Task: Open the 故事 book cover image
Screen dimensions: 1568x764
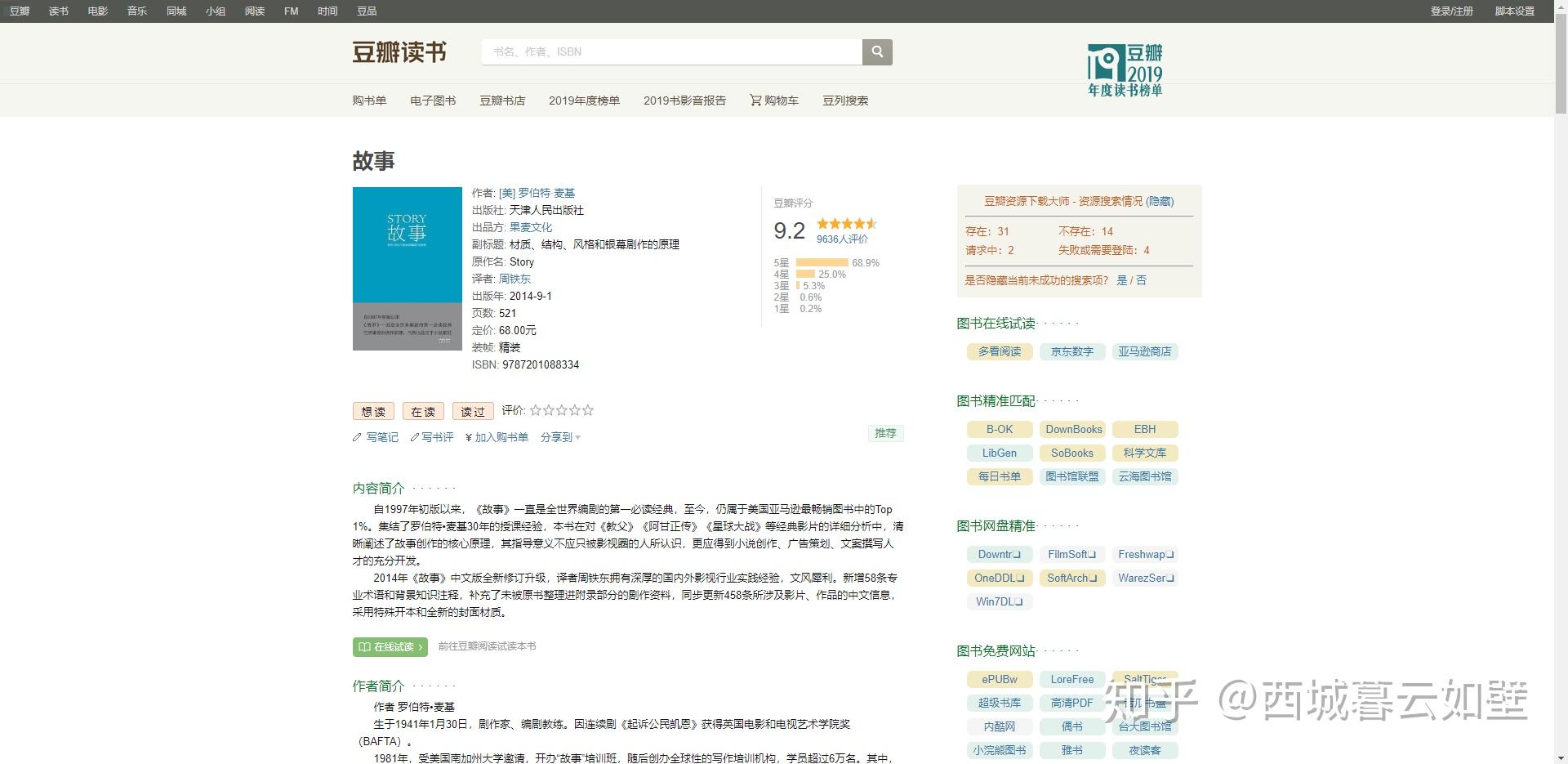Action: (x=408, y=269)
